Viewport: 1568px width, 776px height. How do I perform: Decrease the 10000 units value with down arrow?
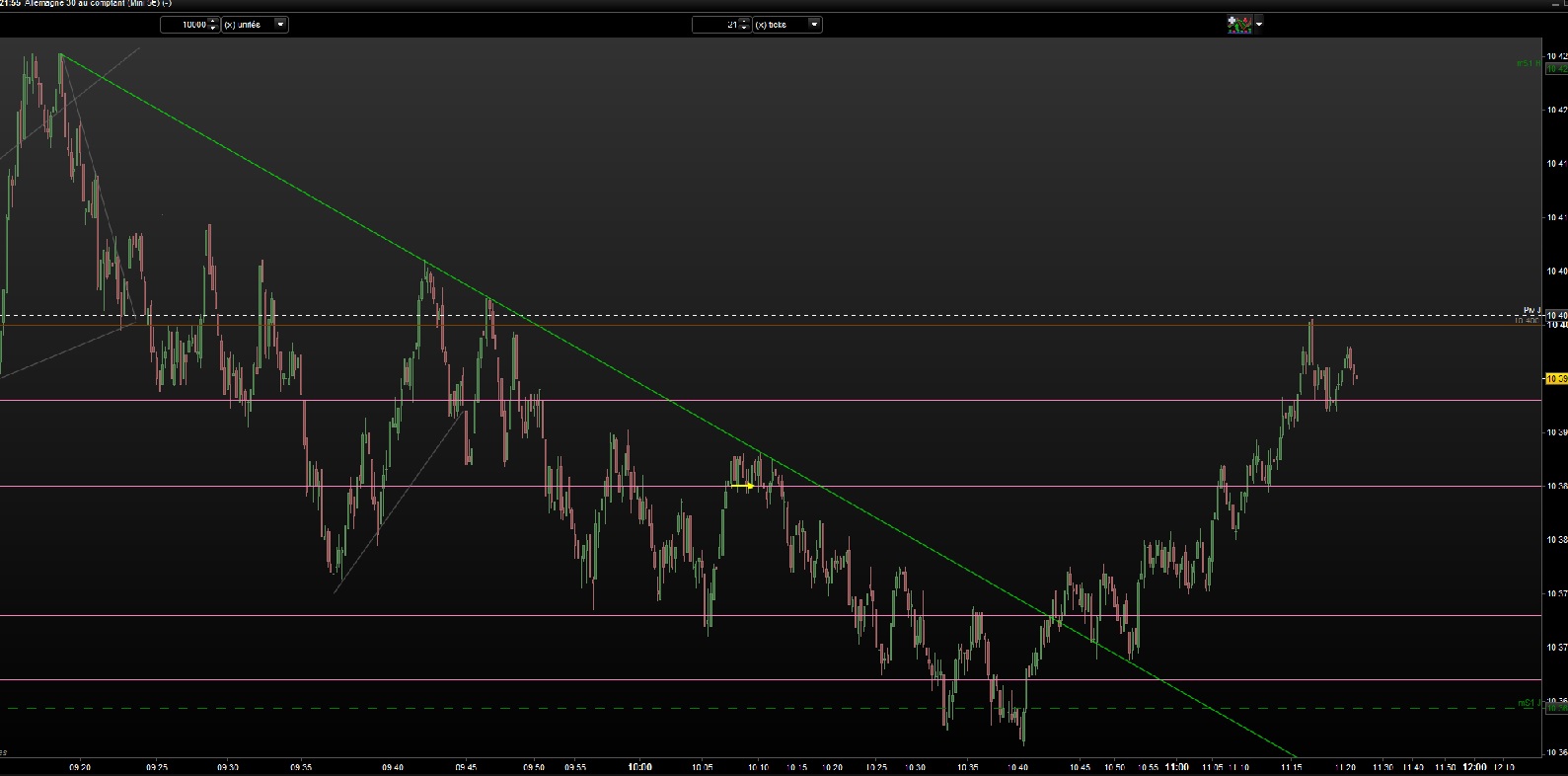pos(213,28)
